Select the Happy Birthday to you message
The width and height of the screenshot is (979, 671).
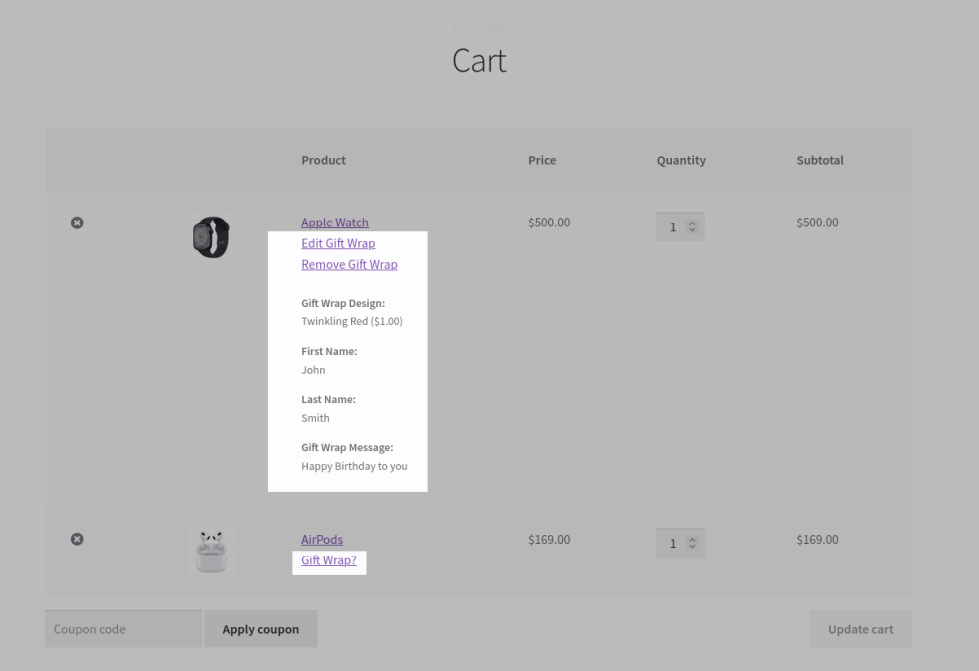[354, 466]
